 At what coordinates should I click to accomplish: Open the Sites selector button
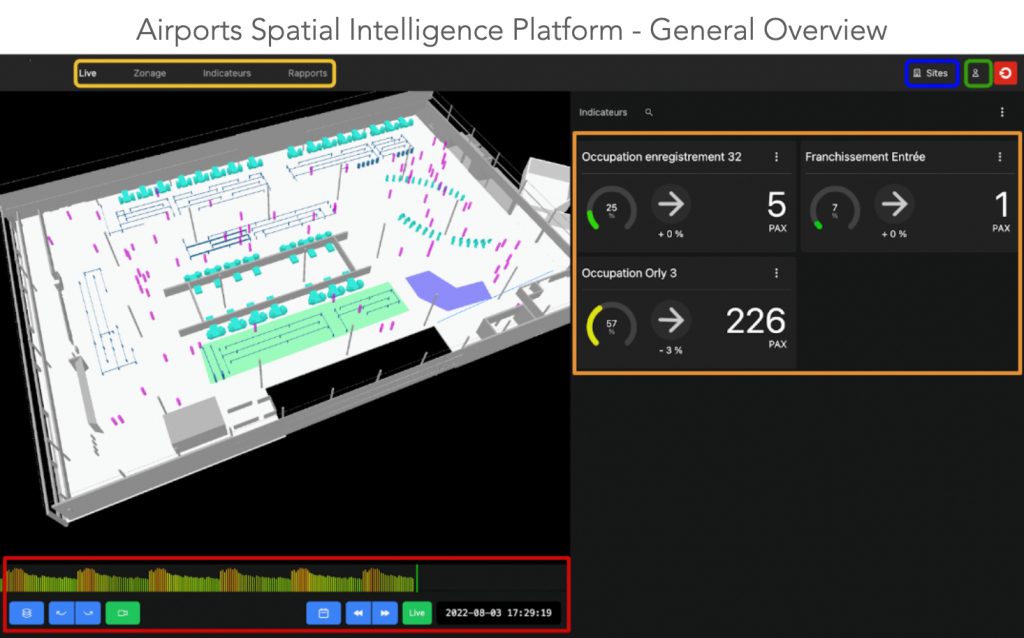point(931,73)
